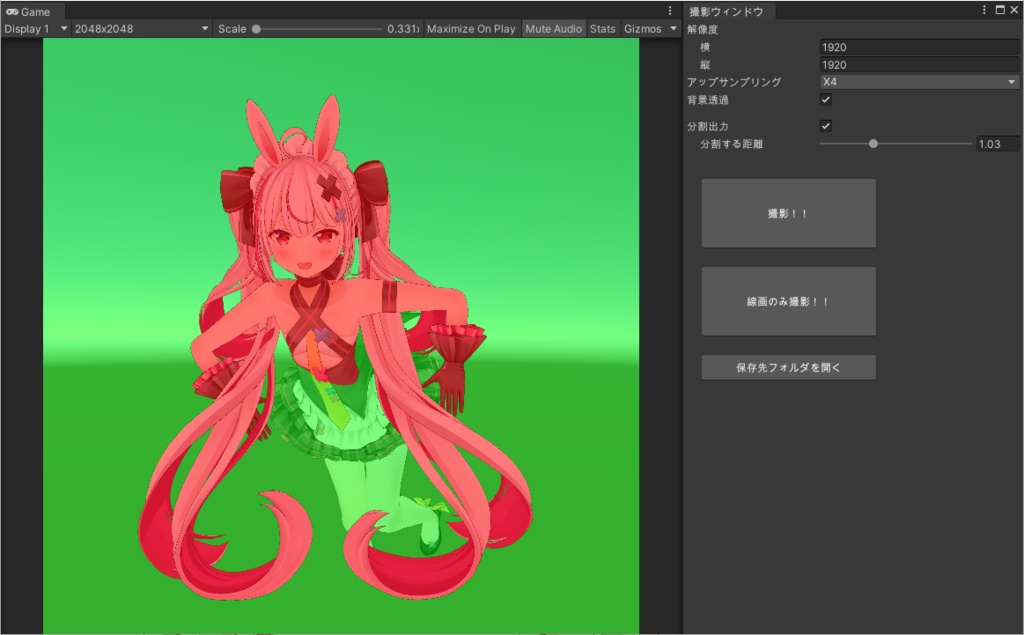Screen dimensions: 1024x635
Task: Click the 分割する距離 slider handle
Action: [x=872, y=143]
